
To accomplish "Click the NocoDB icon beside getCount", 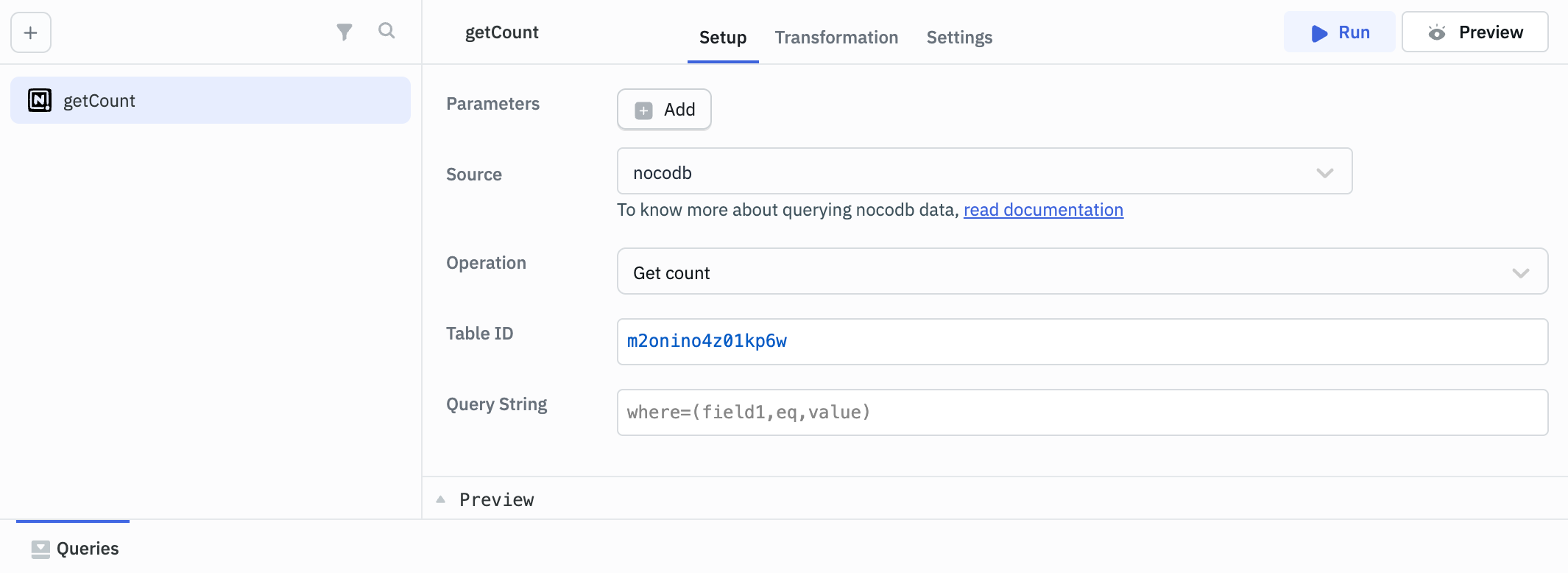I will click(40, 100).
